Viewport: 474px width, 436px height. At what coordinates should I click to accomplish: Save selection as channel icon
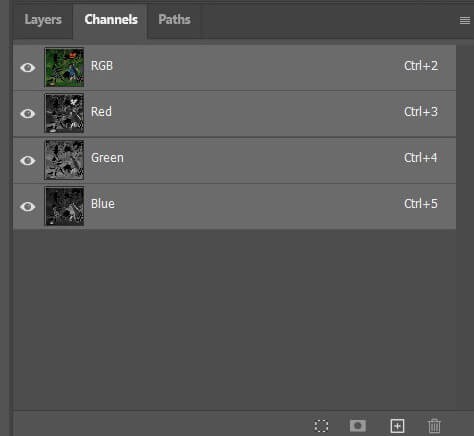pos(358,425)
